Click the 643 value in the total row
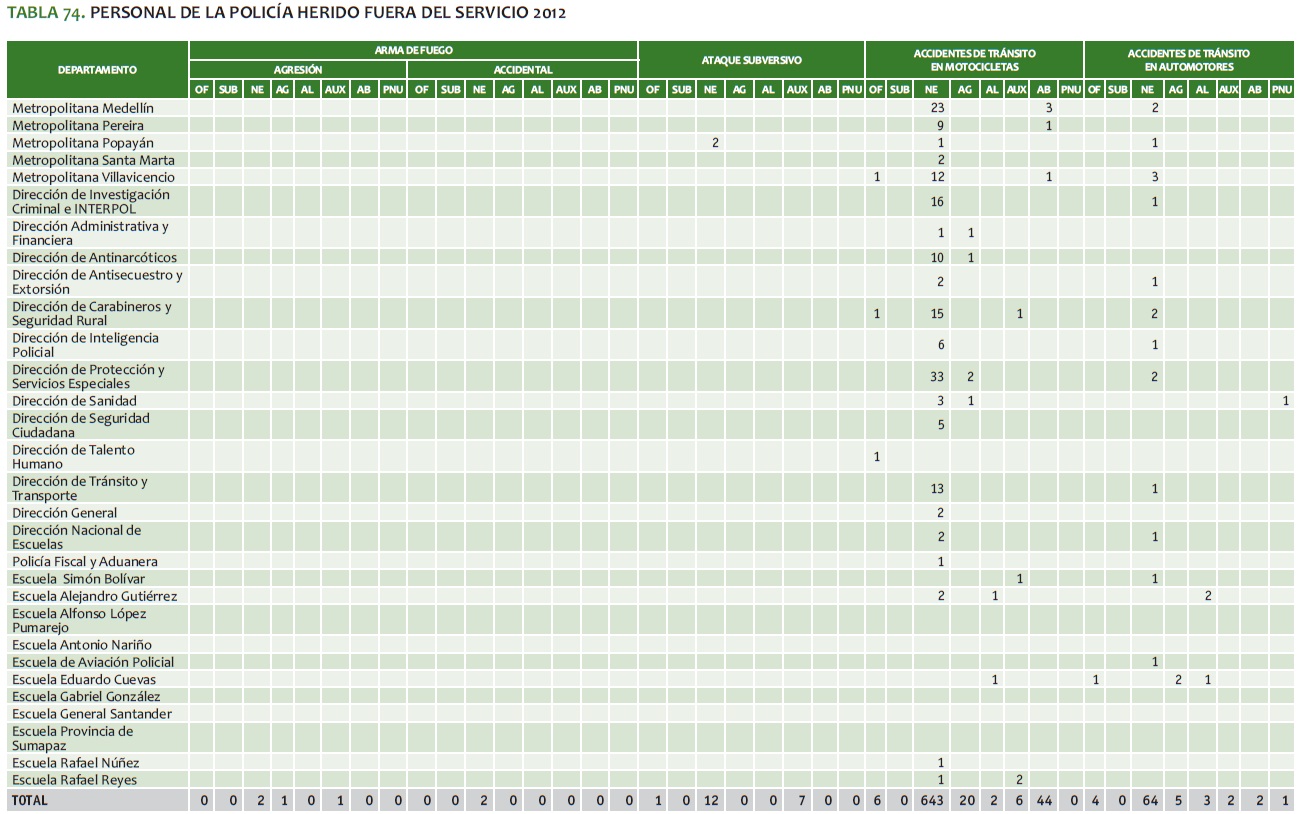 (935, 801)
